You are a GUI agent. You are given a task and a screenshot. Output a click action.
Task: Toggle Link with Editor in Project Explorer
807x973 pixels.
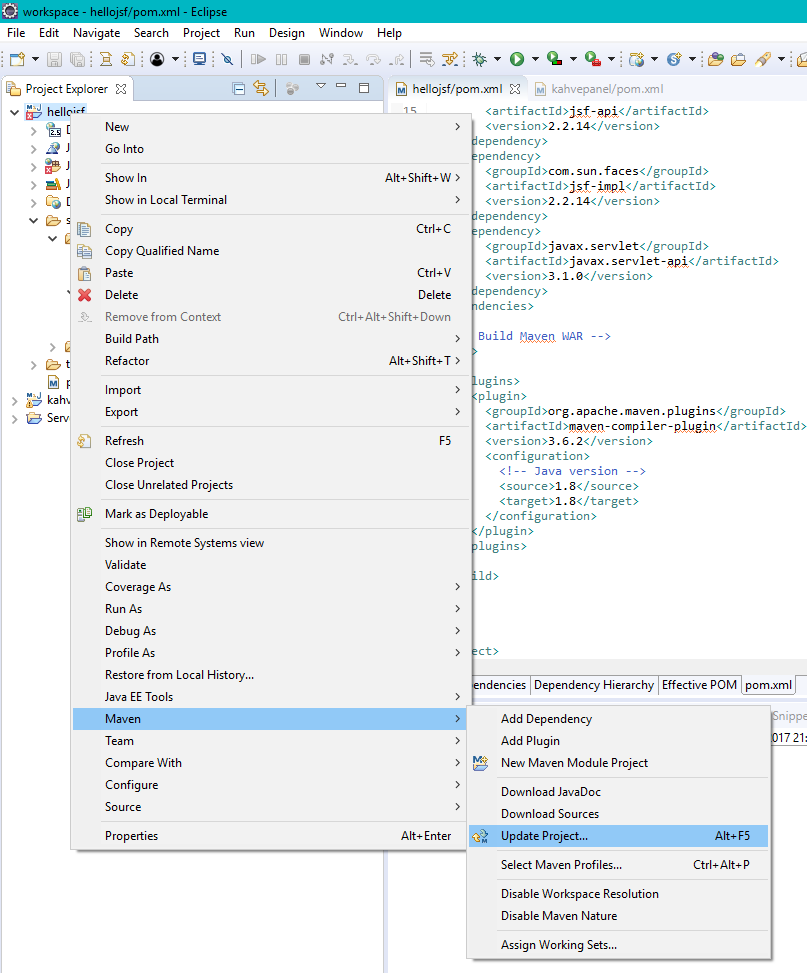point(261,89)
